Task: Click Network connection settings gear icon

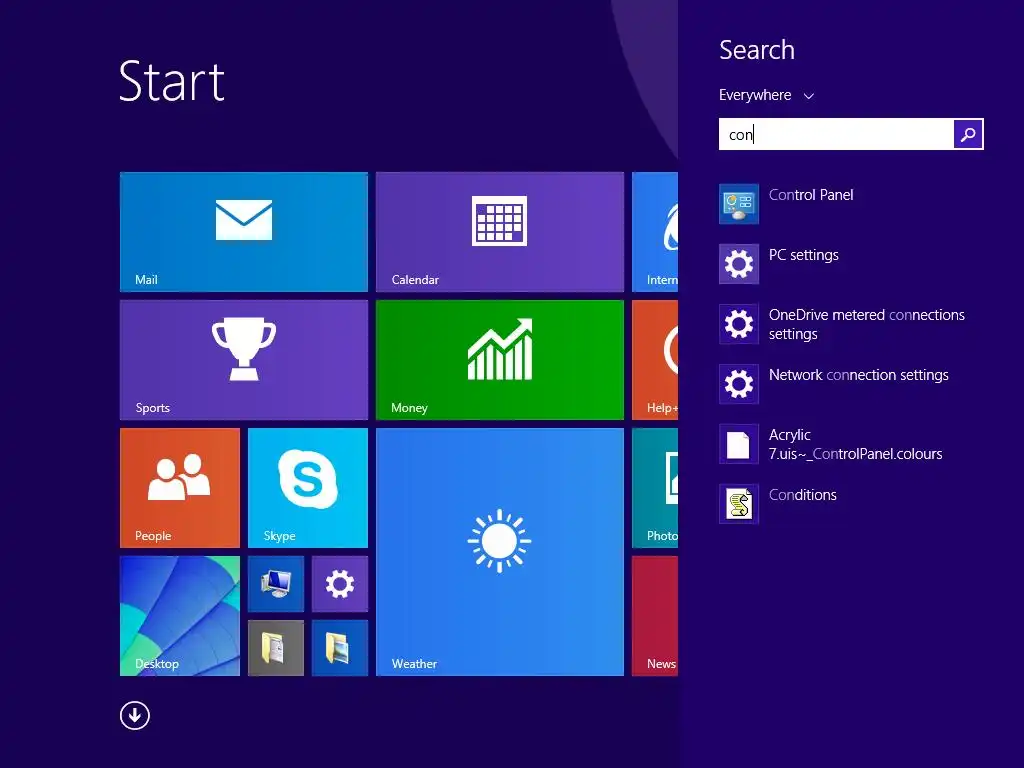Action: 739,384
